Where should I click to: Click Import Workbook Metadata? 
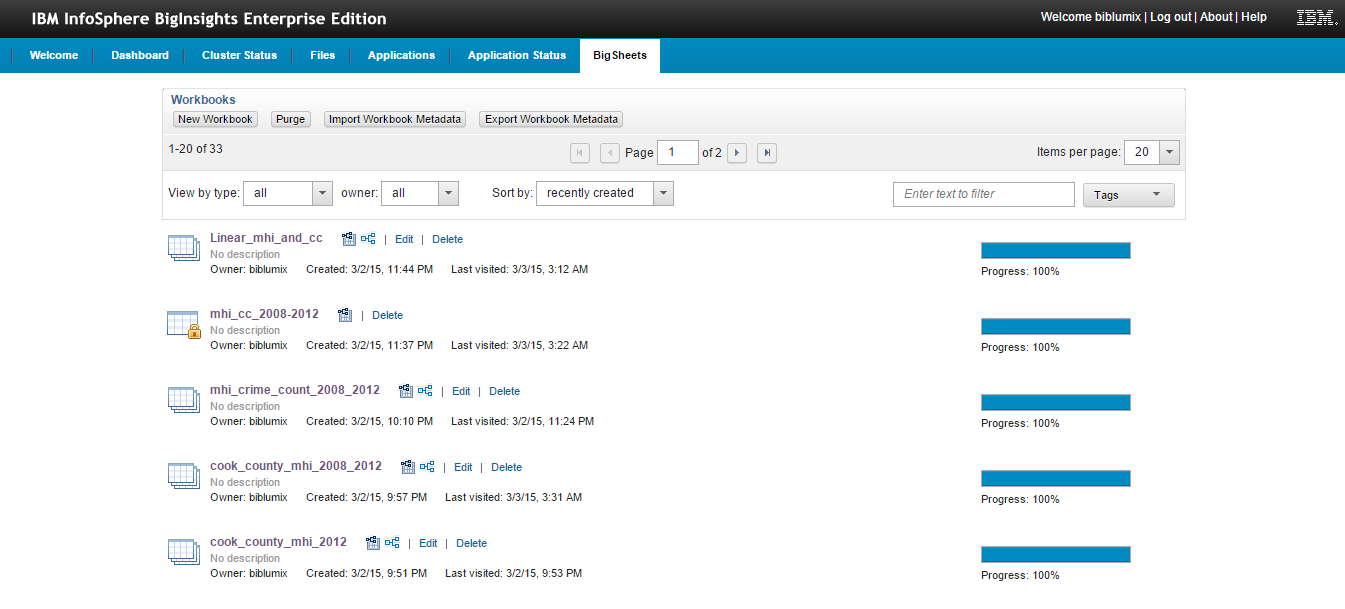click(395, 119)
